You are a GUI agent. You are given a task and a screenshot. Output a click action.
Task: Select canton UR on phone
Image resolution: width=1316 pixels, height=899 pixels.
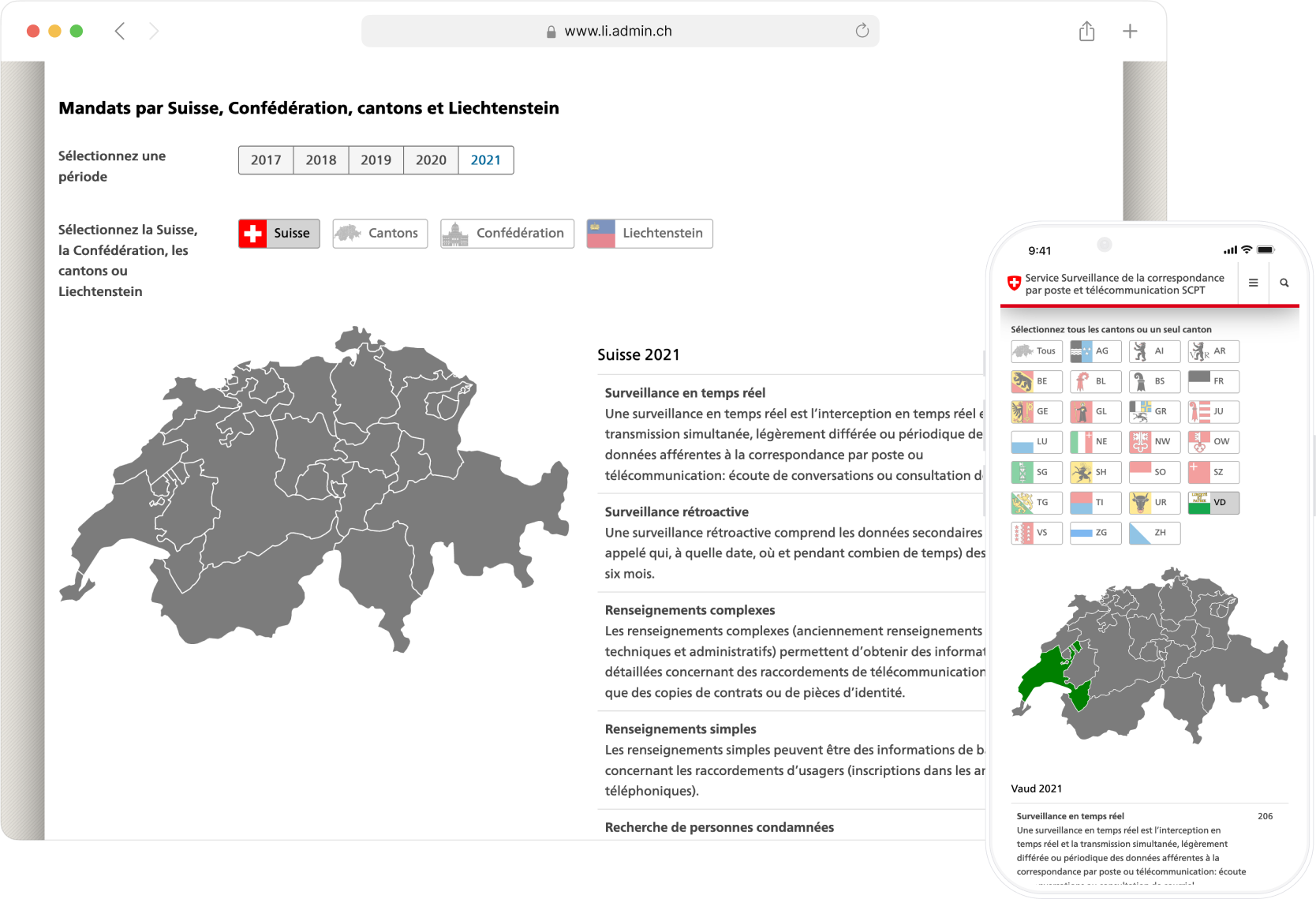(x=1155, y=503)
